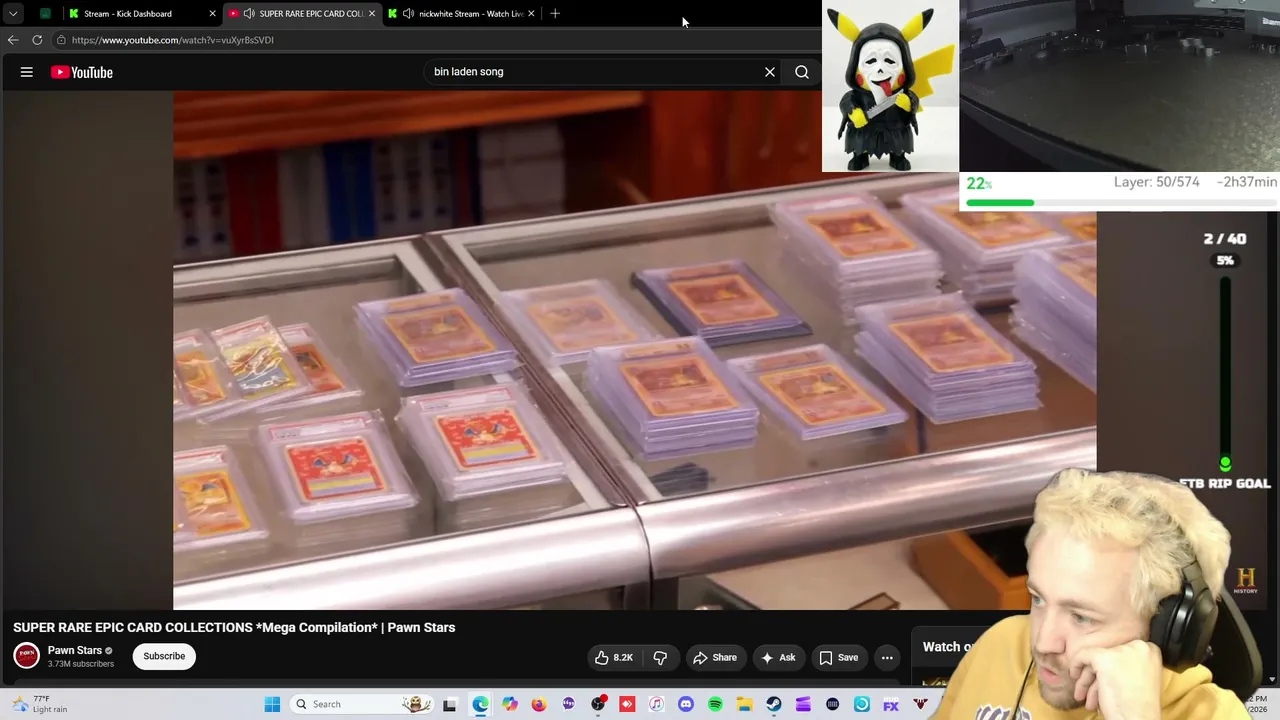Screen dimensions: 1280x720
Task: Click the 3D print progress bar at 22%
Action: [x=1121, y=203]
